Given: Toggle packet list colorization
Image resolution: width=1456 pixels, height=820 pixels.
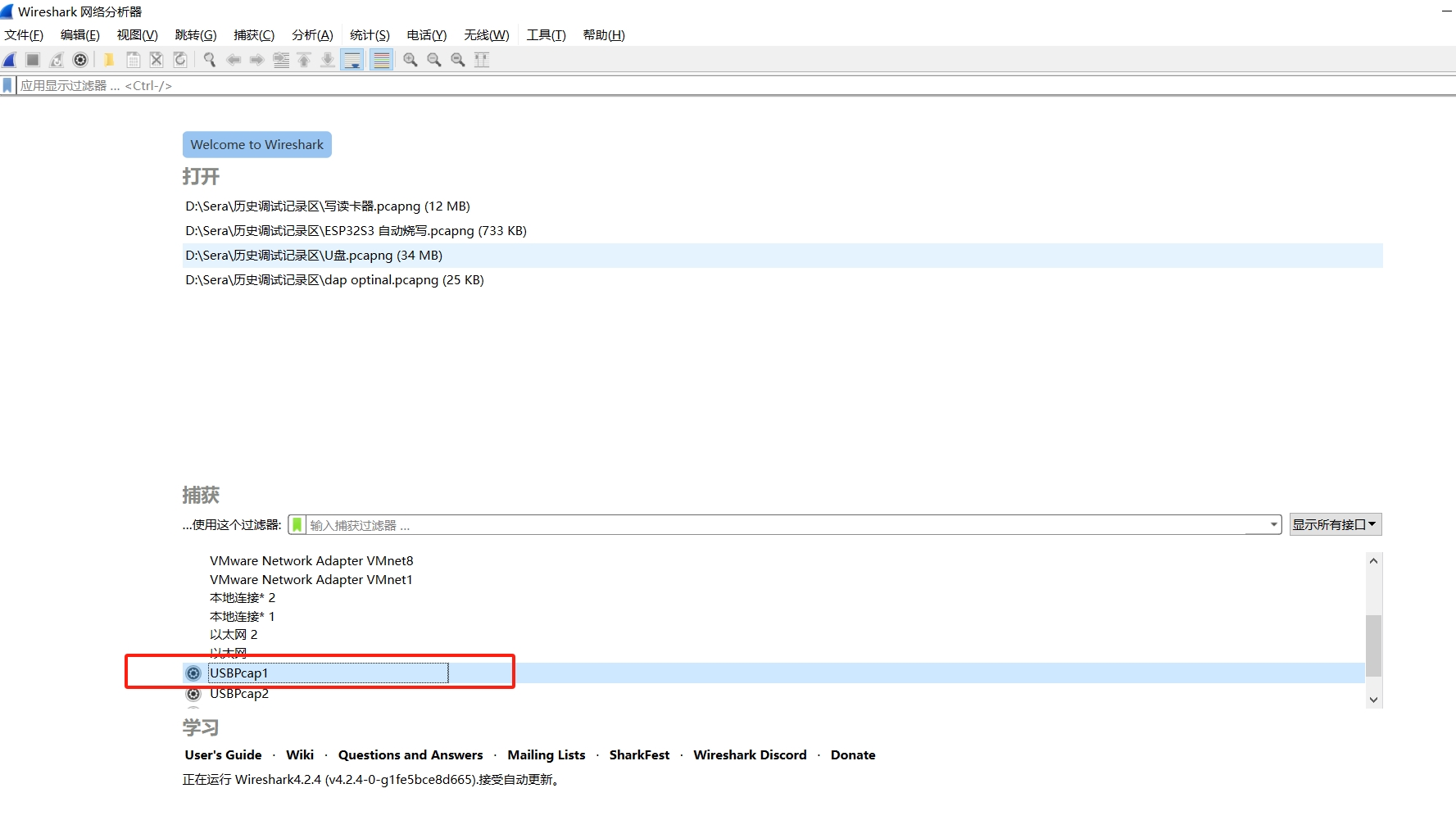Looking at the screenshot, I should pos(381,60).
